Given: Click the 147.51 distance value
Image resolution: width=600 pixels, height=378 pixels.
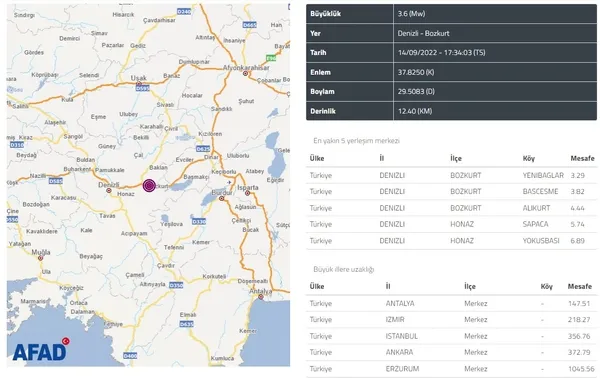Looking at the screenshot, I should pos(579,303).
